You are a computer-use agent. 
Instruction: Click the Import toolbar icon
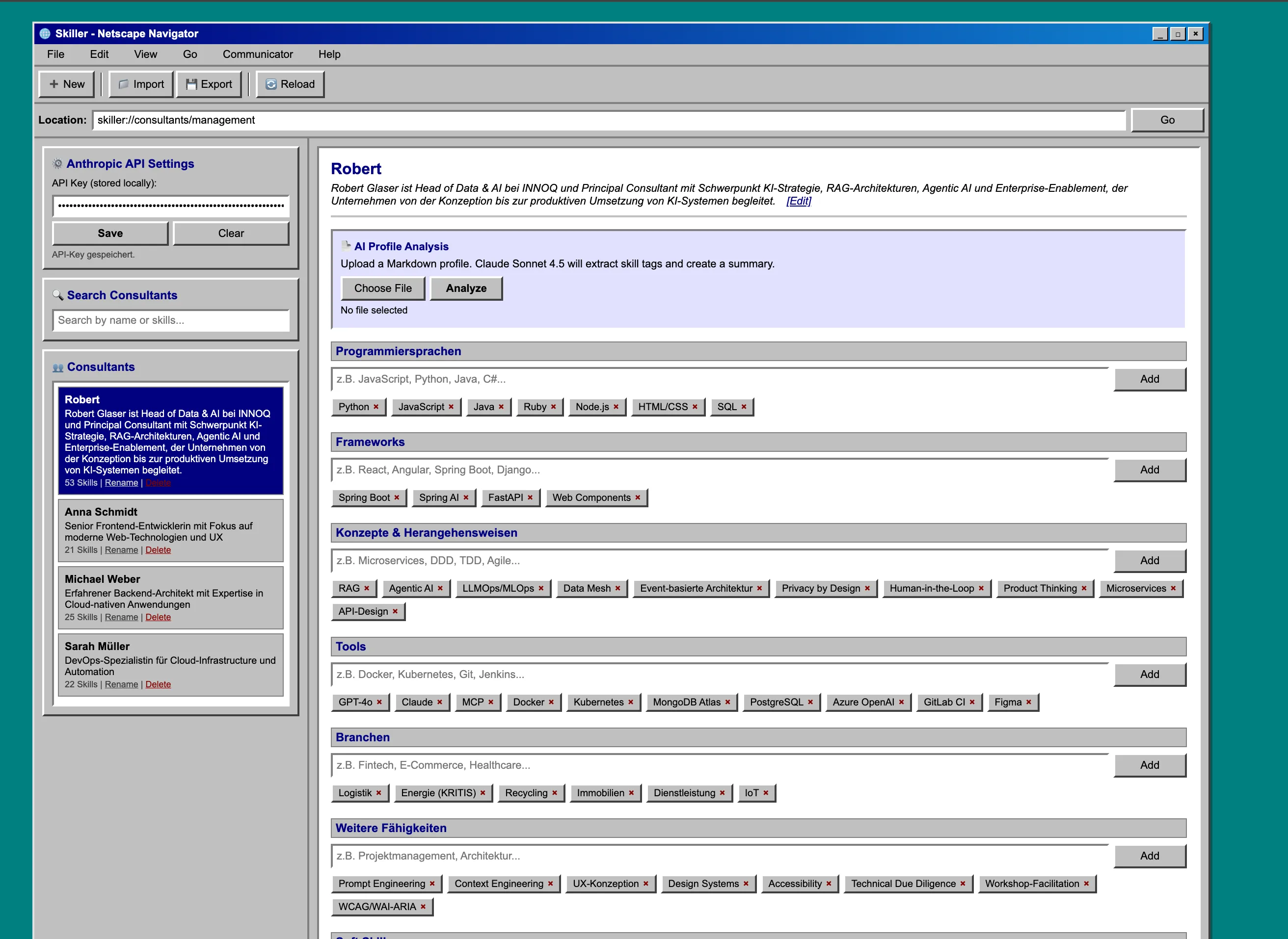pyautogui.click(x=123, y=83)
